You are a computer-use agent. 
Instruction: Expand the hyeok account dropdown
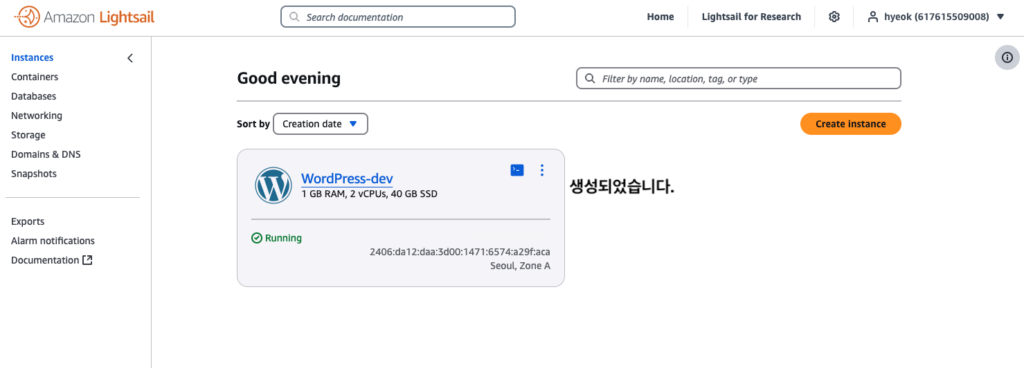[936, 17]
